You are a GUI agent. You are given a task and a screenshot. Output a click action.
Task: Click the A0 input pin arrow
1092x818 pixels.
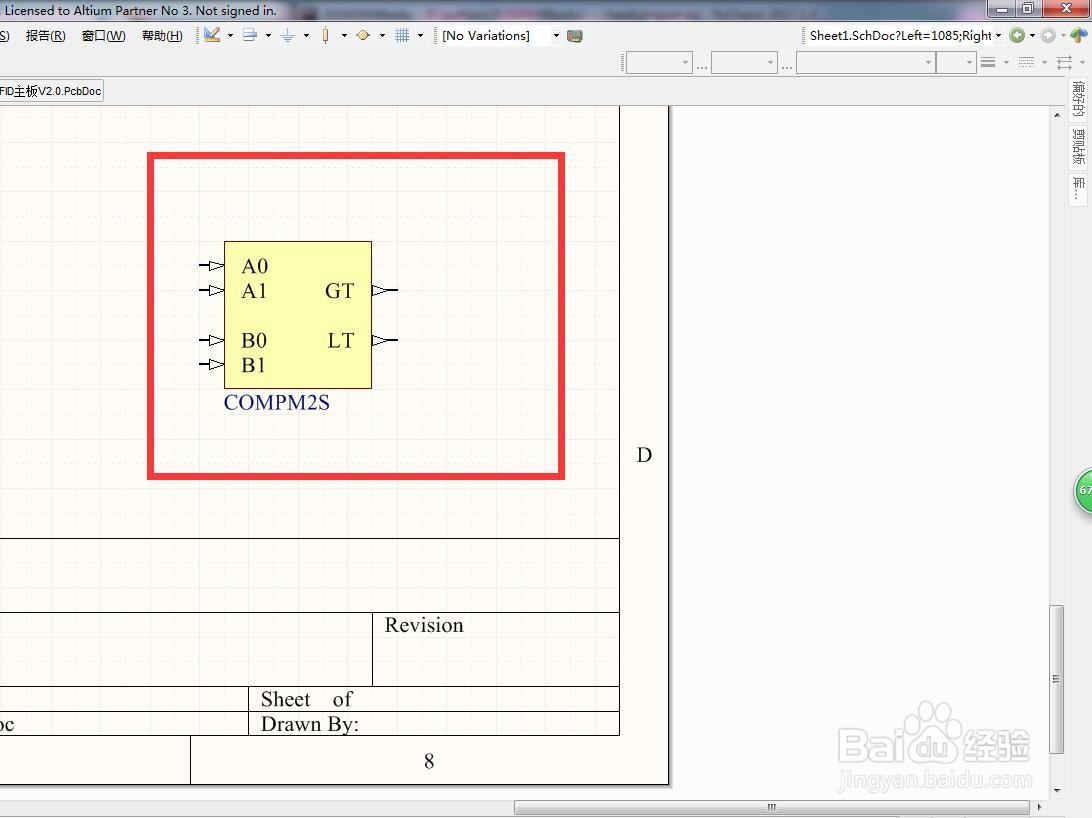point(212,265)
